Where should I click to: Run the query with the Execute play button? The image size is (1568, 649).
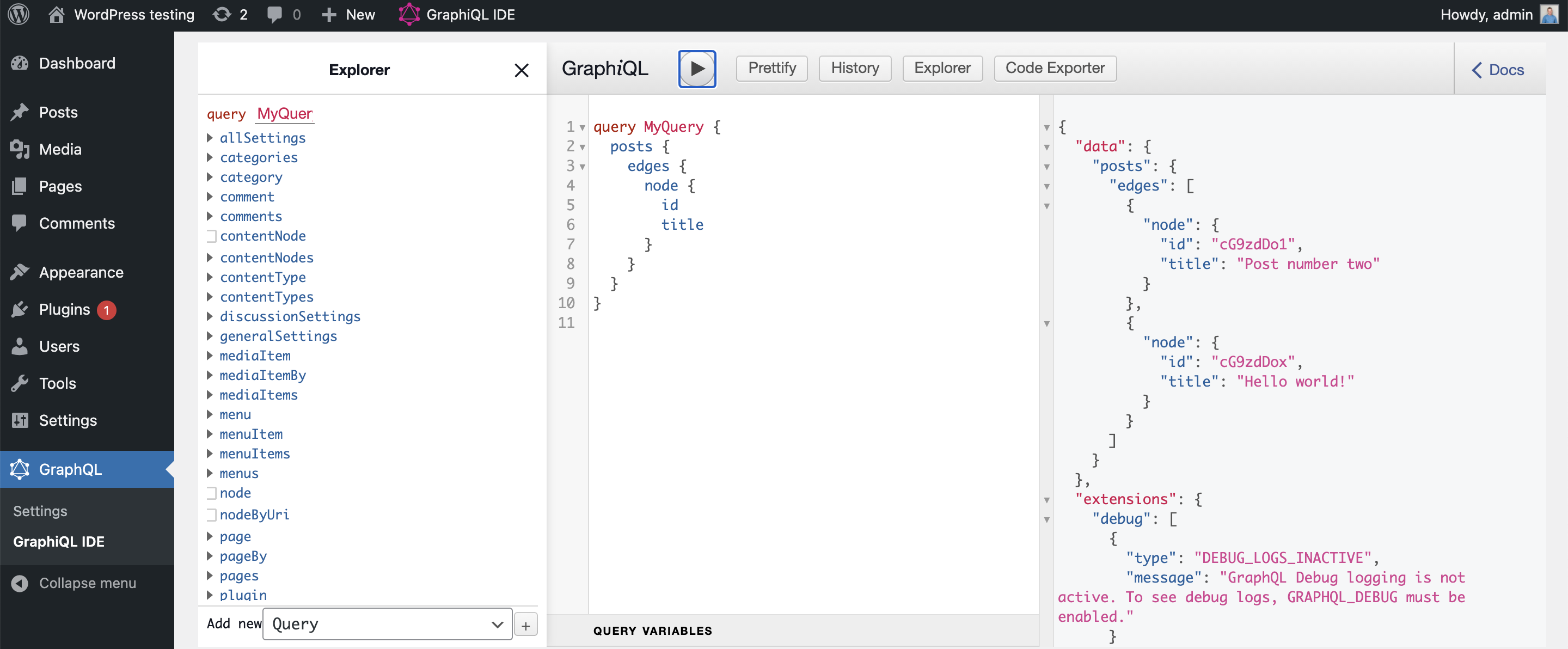[697, 69]
